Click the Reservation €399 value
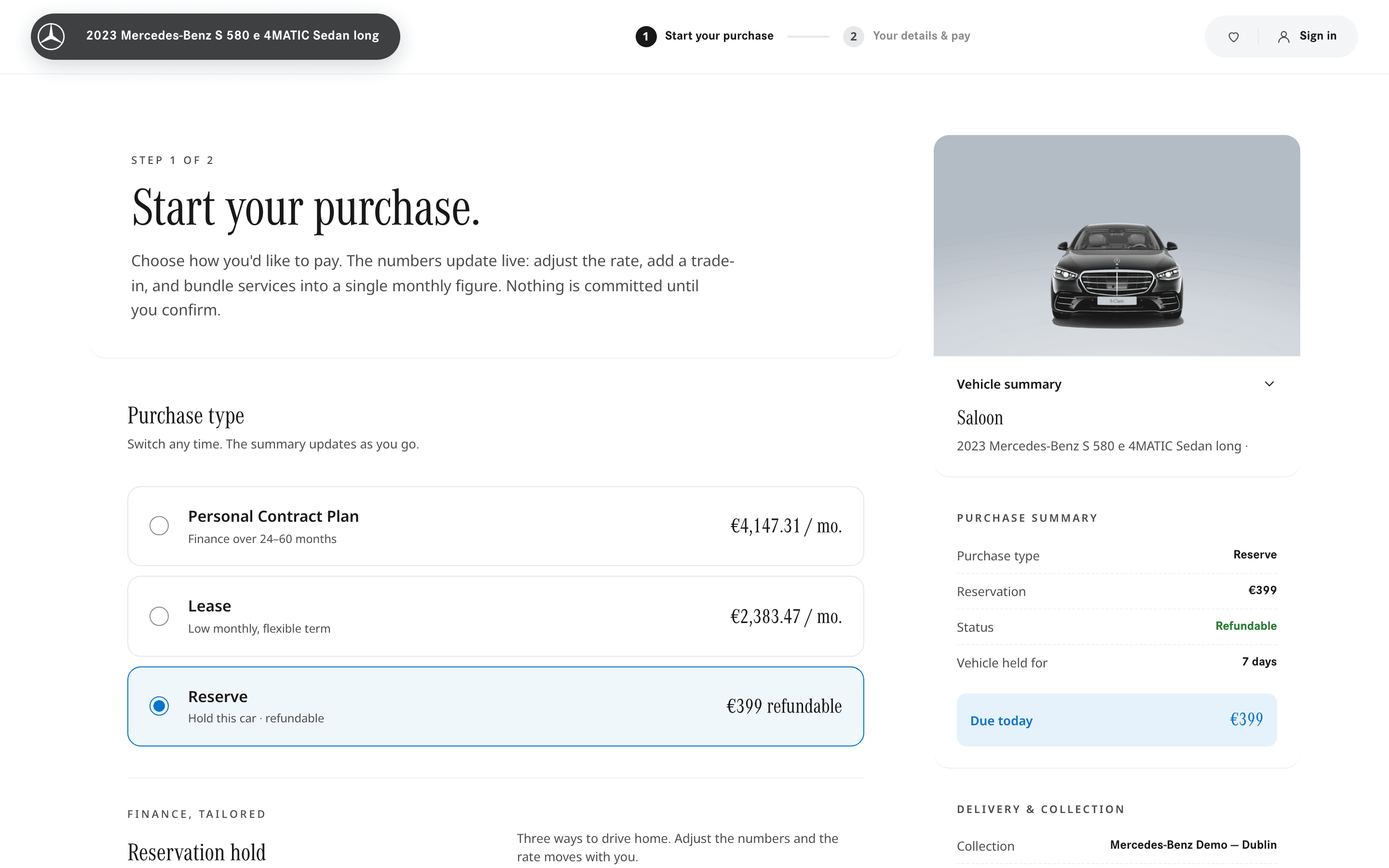 coord(1262,590)
